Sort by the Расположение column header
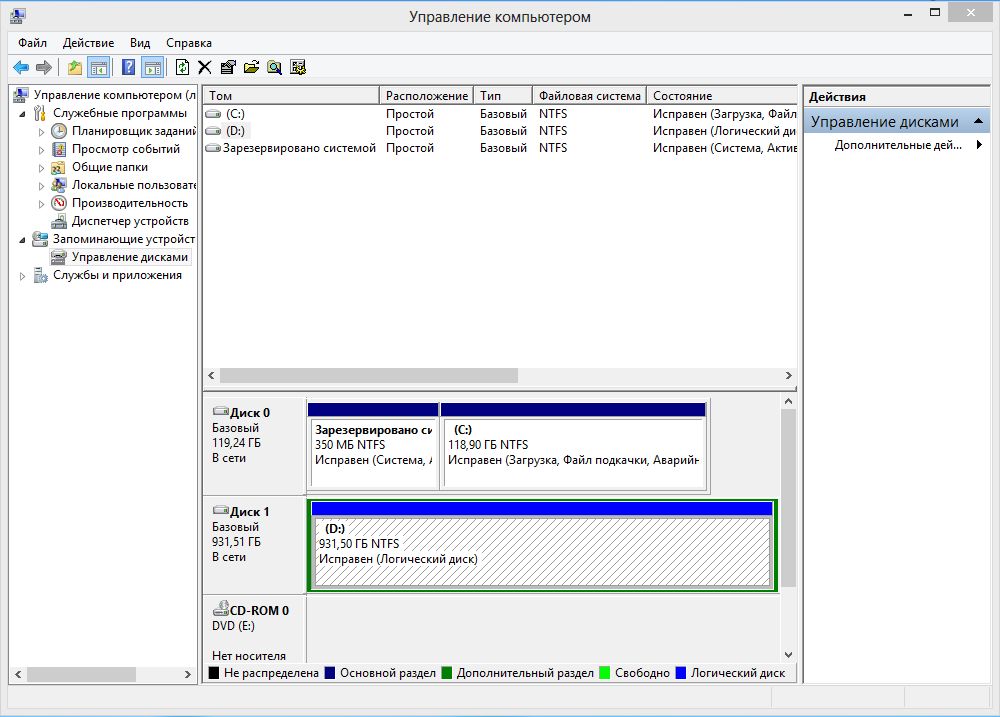This screenshot has height=717, width=1000. (427, 95)
